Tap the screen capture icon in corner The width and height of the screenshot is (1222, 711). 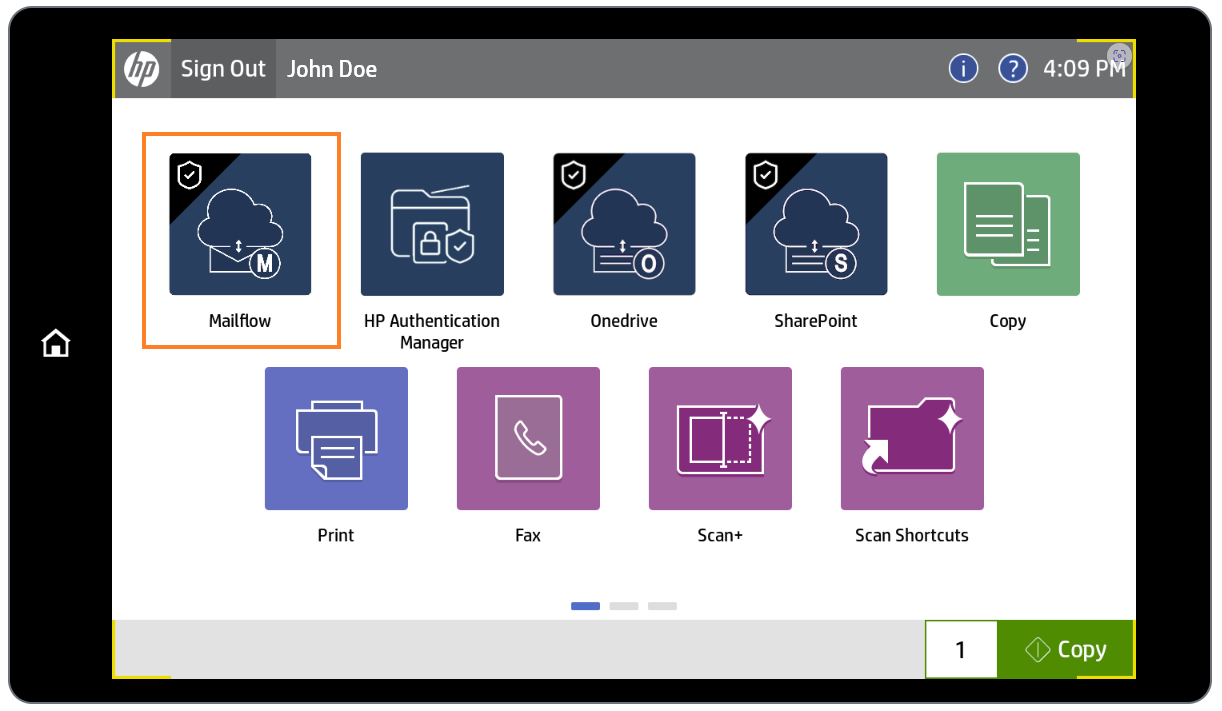(x=1119, y=55)
